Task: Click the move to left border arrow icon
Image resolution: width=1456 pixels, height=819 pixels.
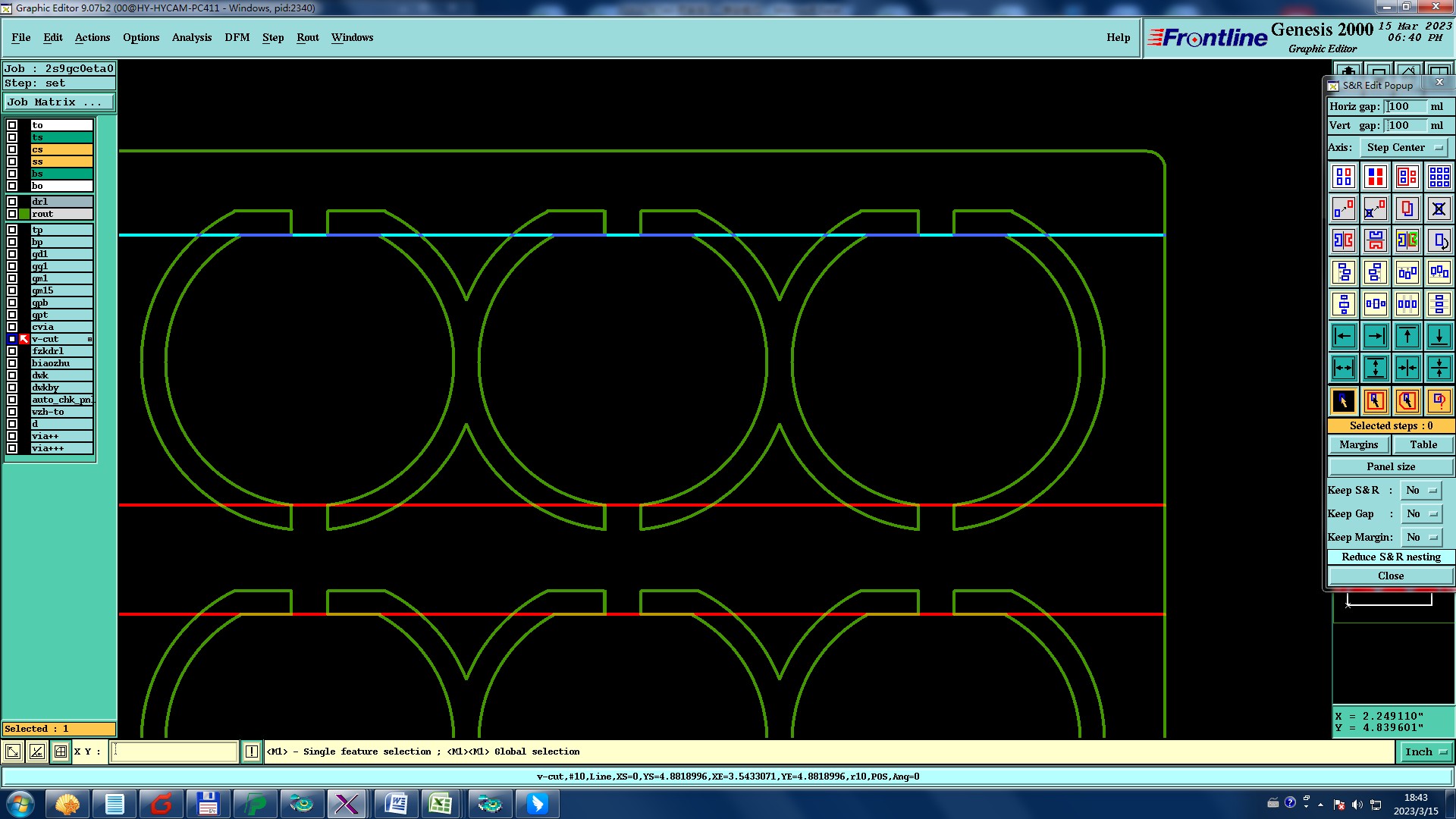Action: pos(1344,336)
